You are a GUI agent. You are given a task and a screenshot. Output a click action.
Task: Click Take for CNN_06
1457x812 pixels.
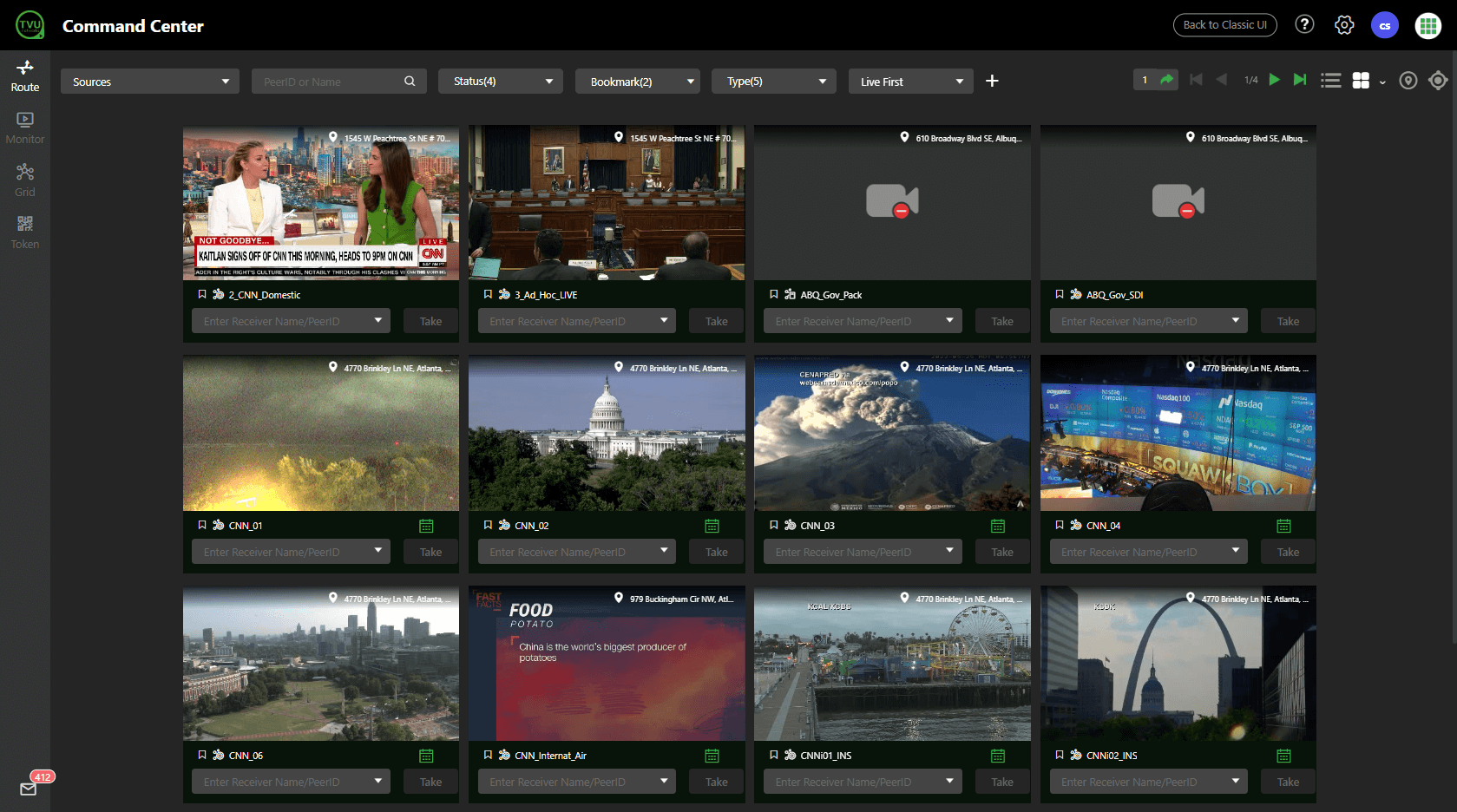pyautogui.click(x=431, y=782)
